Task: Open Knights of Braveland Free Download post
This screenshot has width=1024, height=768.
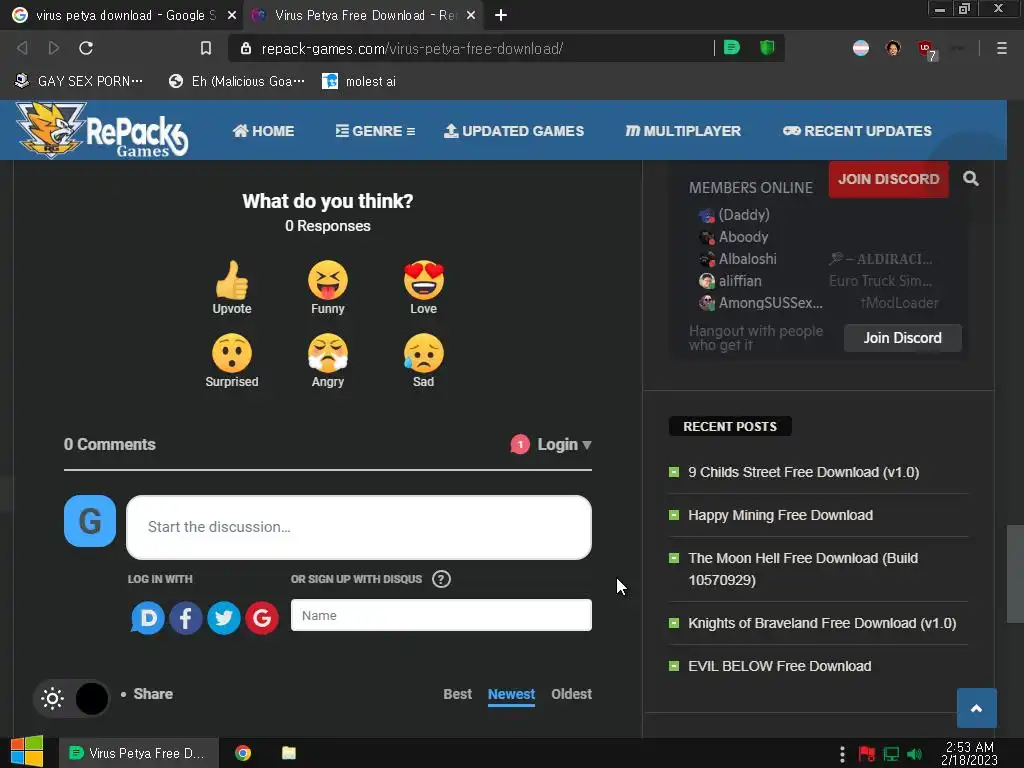Action: (x=822, y=623)
